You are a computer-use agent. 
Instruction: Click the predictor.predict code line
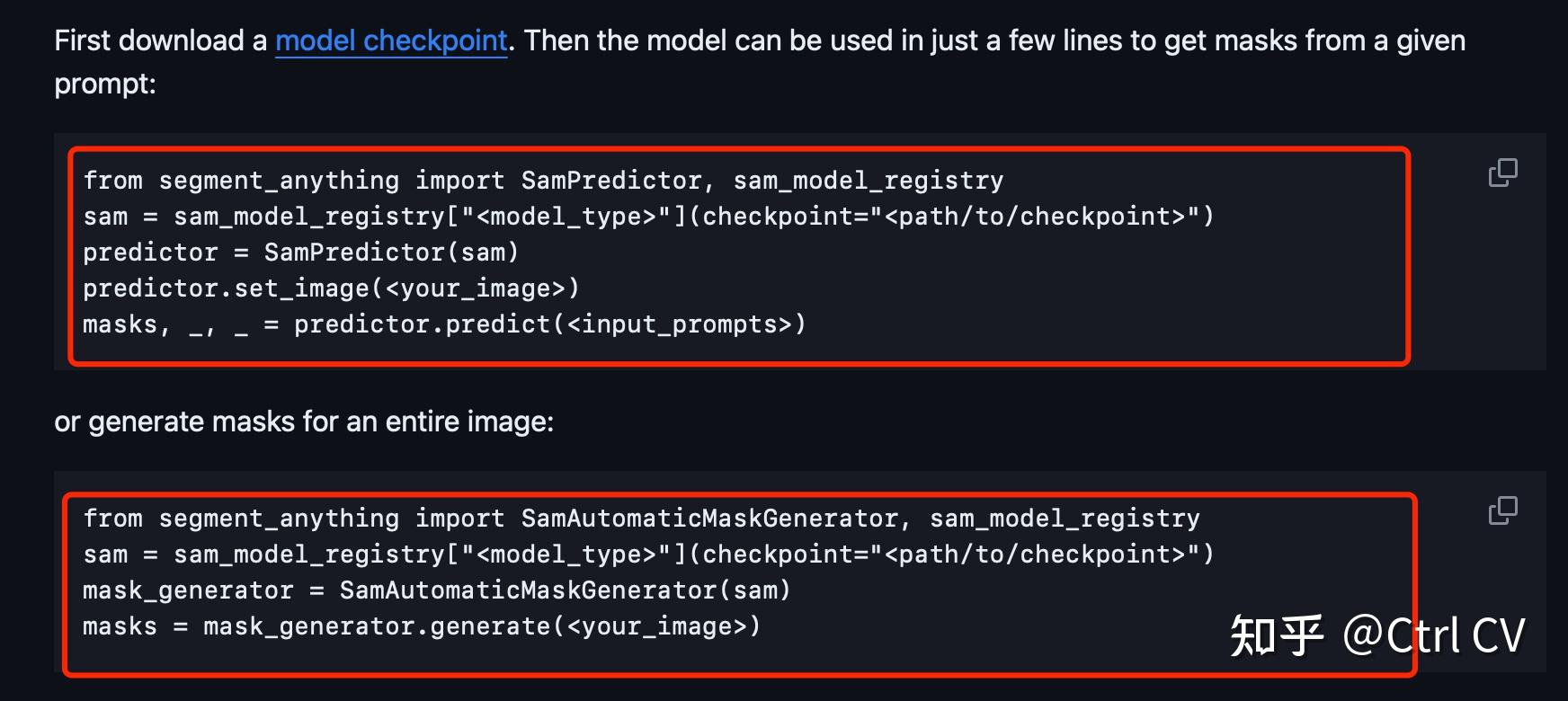coord(444,324)
